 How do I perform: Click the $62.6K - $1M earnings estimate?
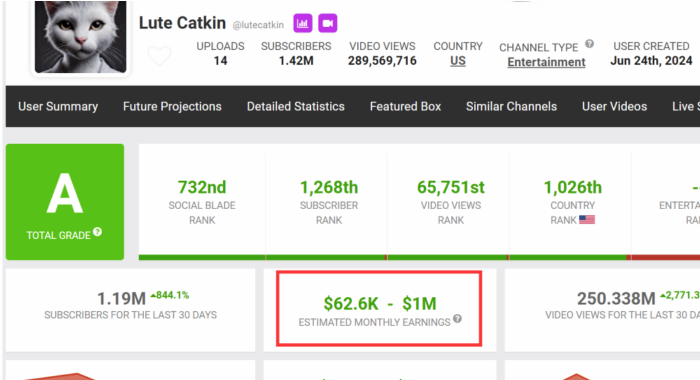(380, 304)
